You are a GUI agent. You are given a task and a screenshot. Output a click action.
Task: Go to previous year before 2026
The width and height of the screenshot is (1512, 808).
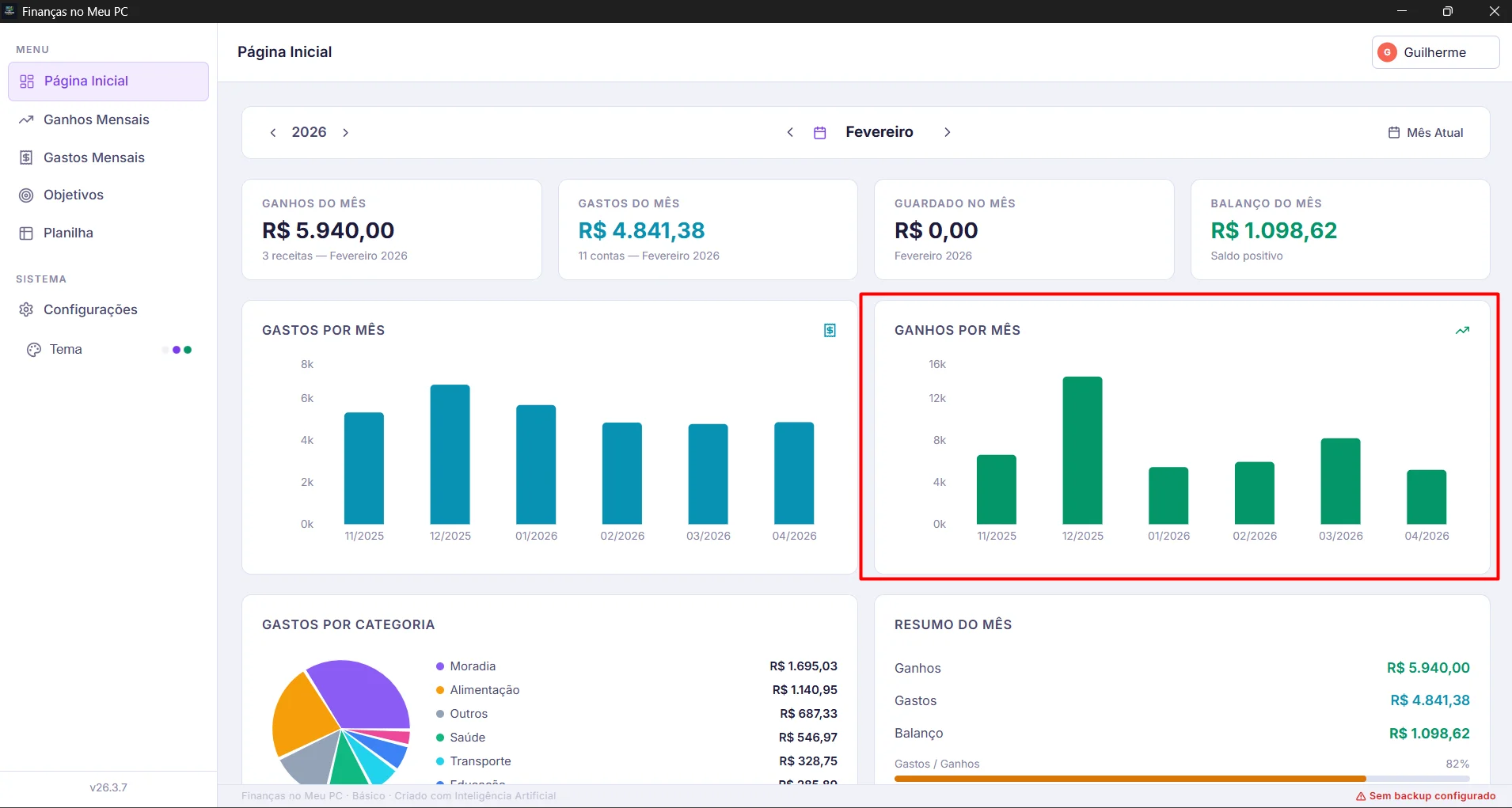point(273,133)
